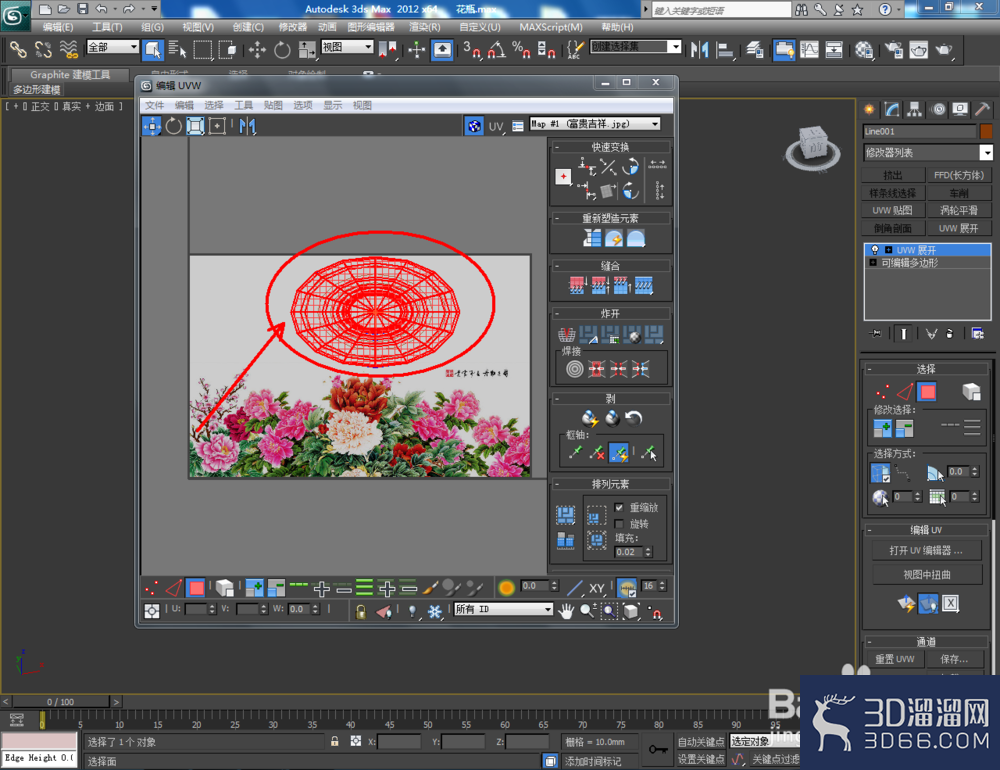Toggle the lightbulb of UVW 展开 modifier
The height and width of the screenshot is (770, 1000).
875,250
